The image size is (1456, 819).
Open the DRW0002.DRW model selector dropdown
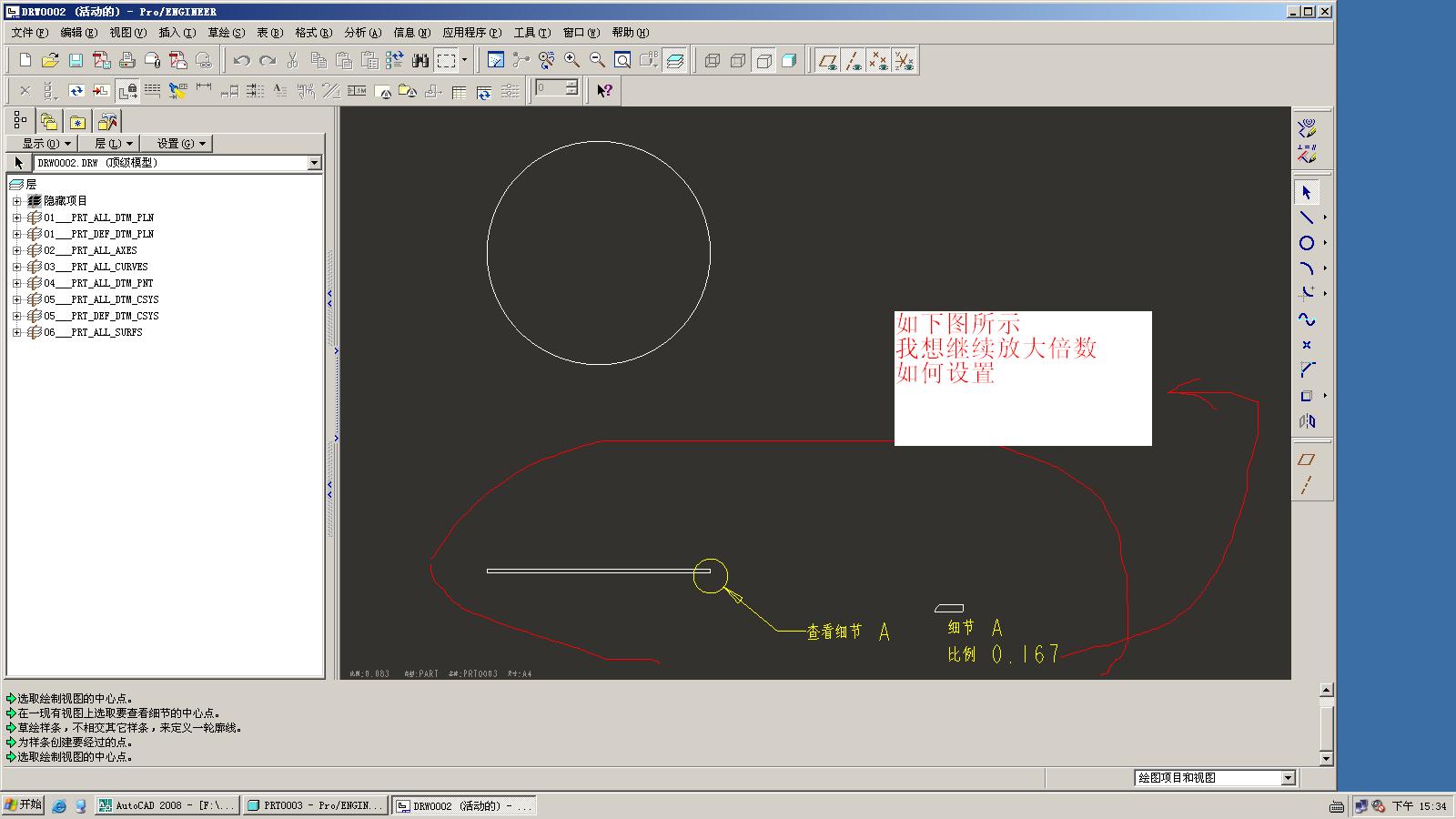315,163
